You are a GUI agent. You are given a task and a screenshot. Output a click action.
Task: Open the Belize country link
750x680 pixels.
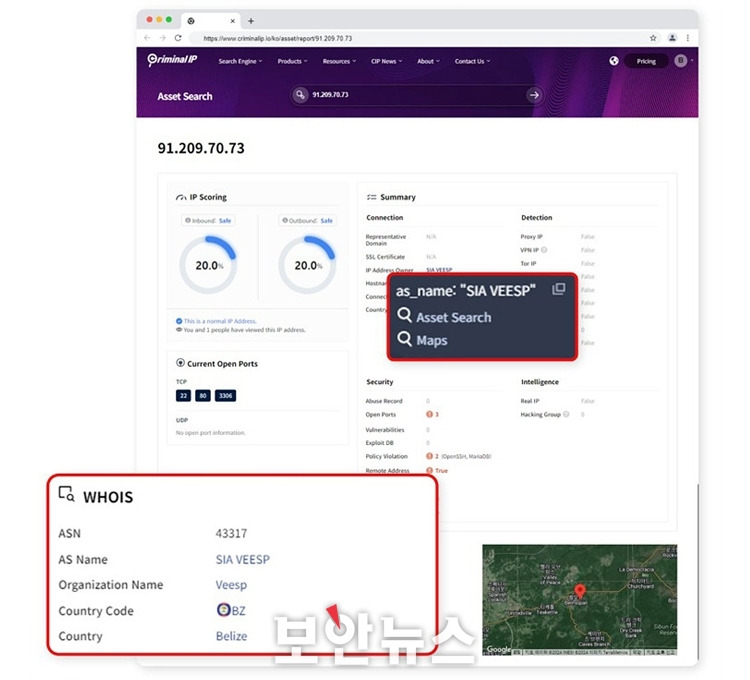232,636
